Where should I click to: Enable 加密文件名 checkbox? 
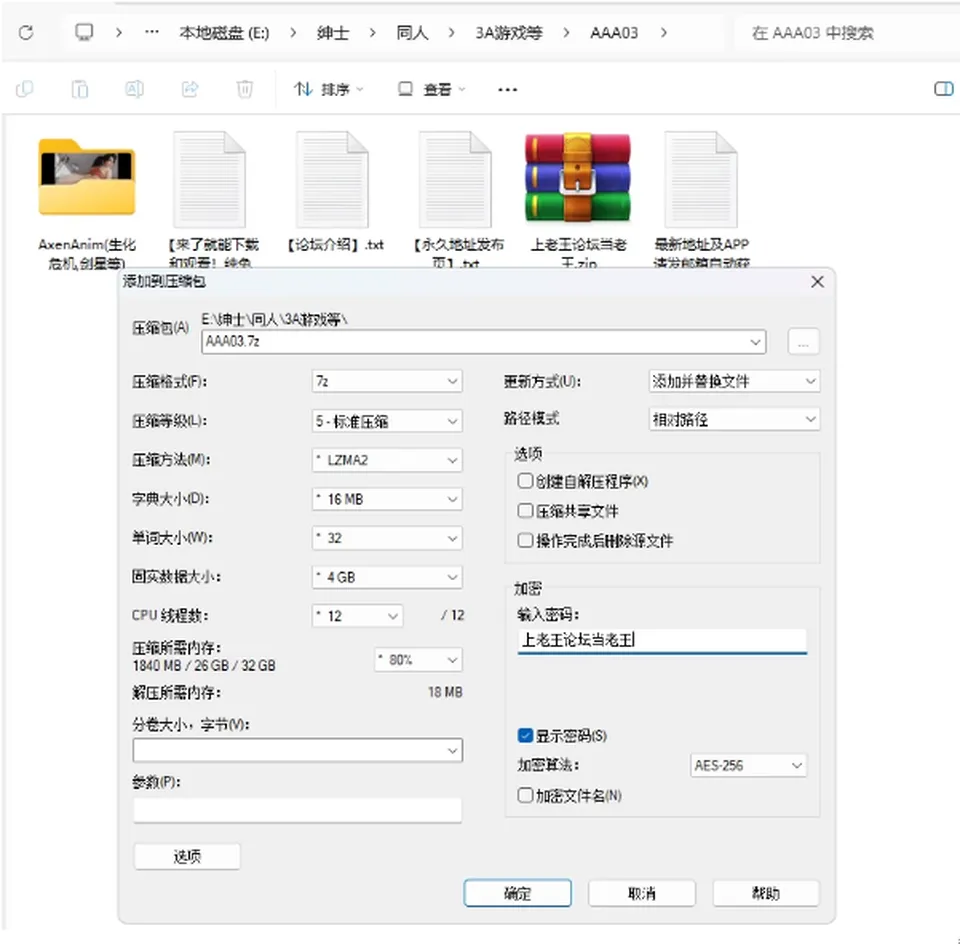point(525,795)
